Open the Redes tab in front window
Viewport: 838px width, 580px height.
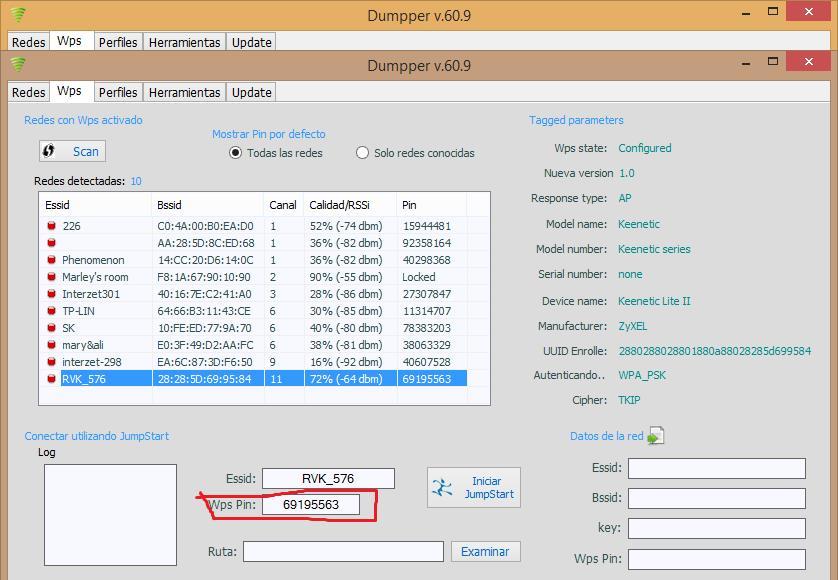(x=28, y=92)
